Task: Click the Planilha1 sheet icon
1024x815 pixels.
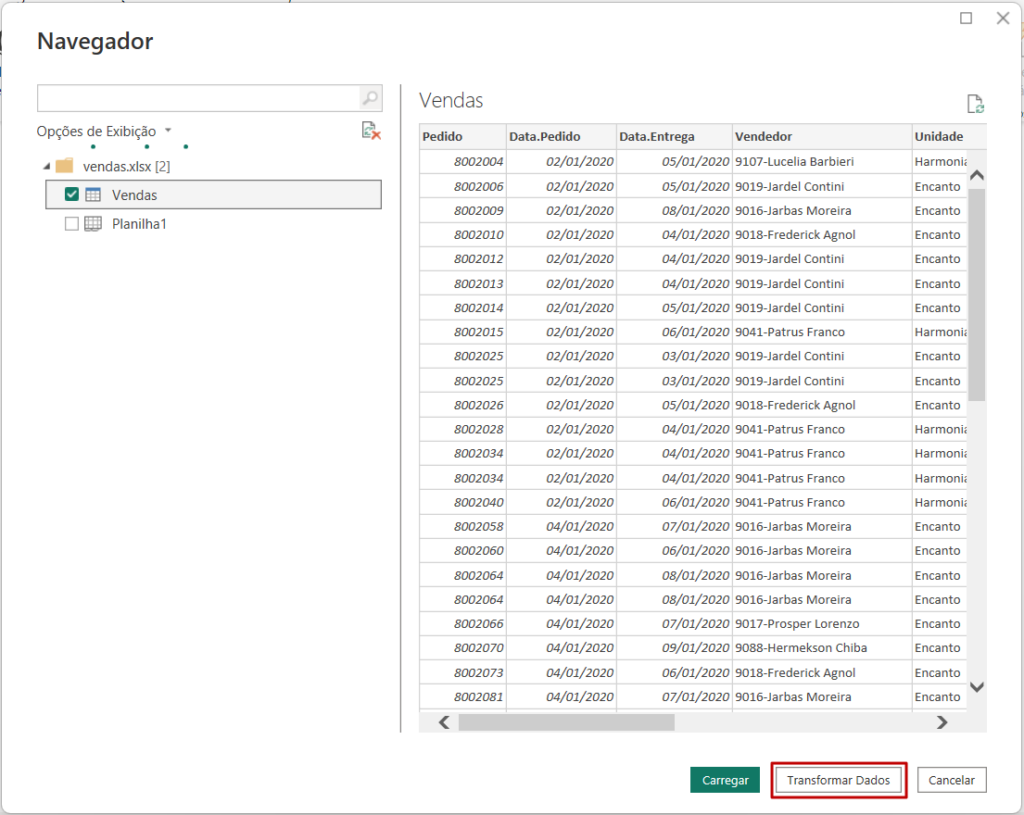Action: [93, 224]
